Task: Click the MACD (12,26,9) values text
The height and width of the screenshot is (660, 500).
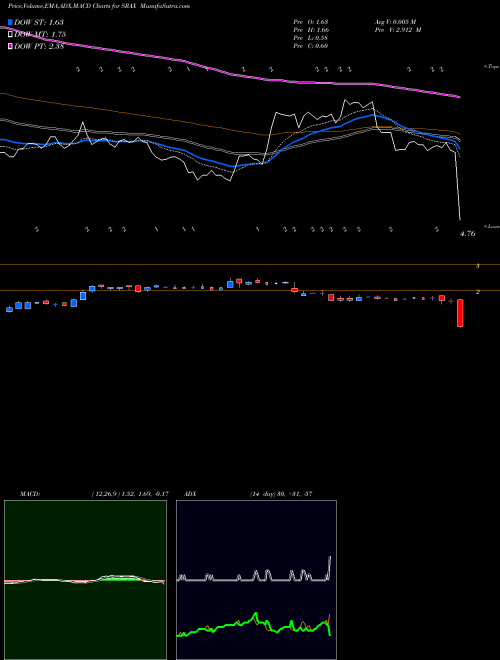Action: tap(130, 494)
